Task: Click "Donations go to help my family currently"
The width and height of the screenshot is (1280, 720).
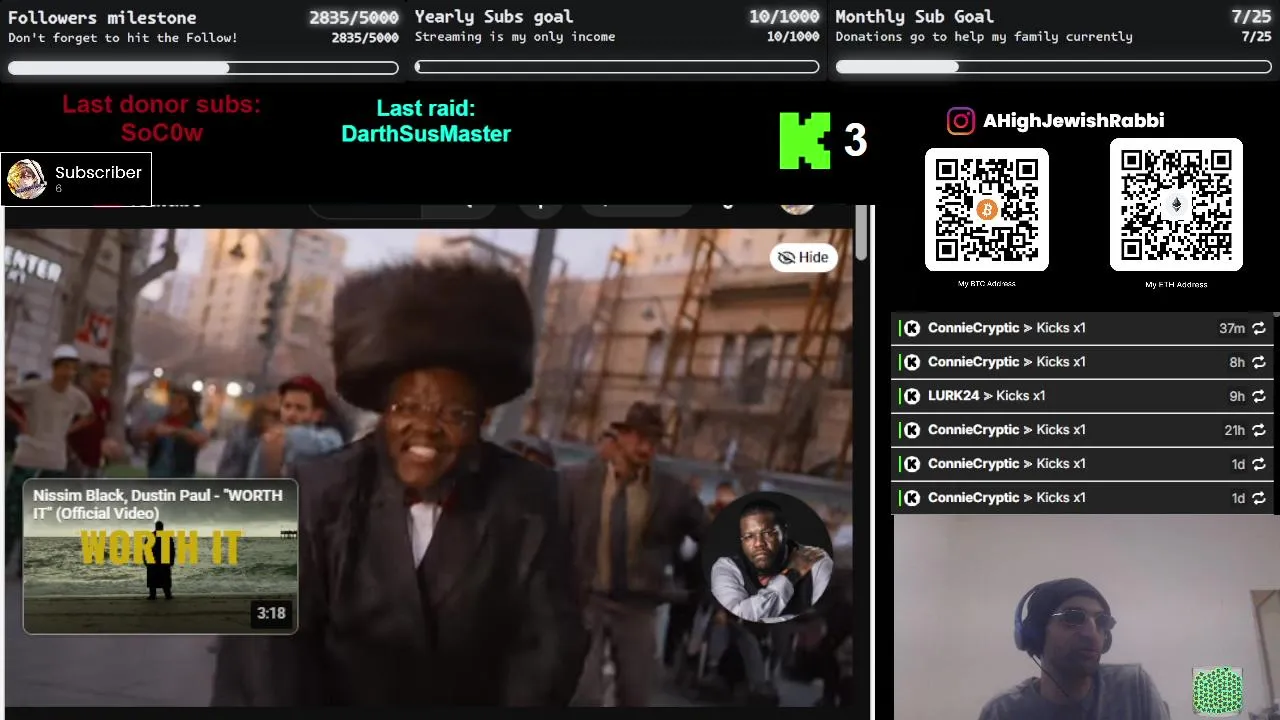Action: pyautogui.click(x=984, y=37)
